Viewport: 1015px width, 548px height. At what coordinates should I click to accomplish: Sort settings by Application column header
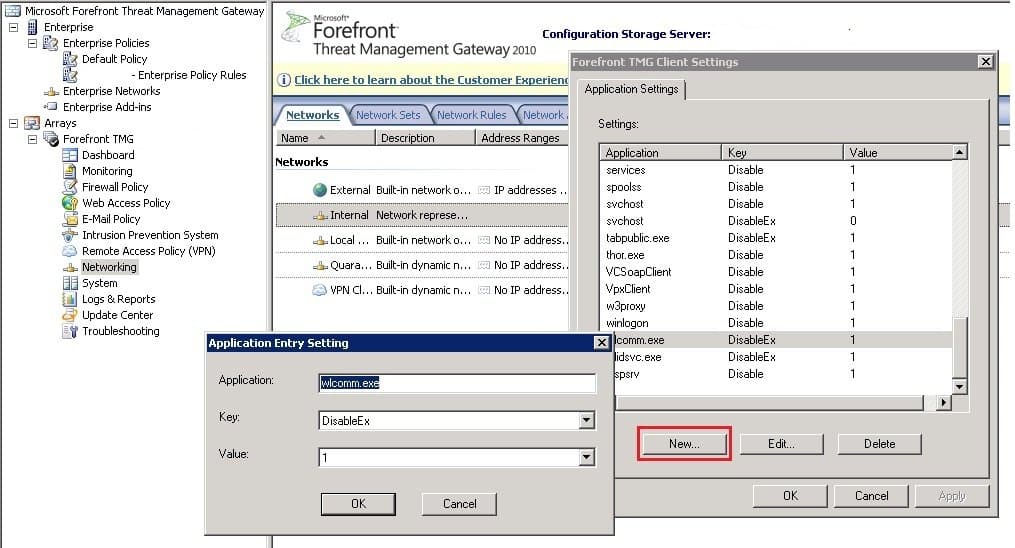coord(660,153)
